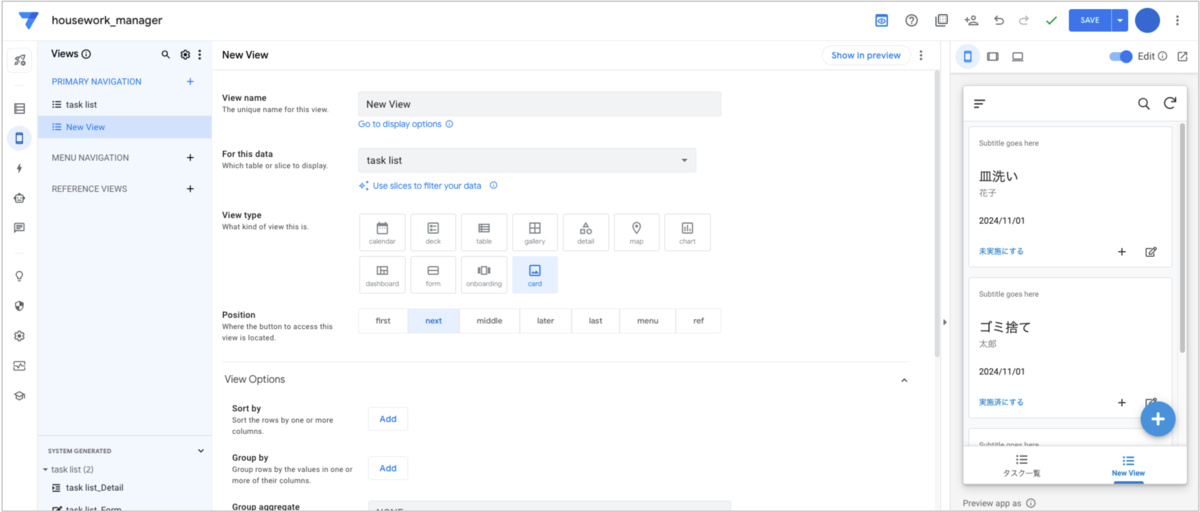Add a Sort by column
The height and width of the screenshot is (512, 1200).
pyautogui.click(x=388, y=419)
